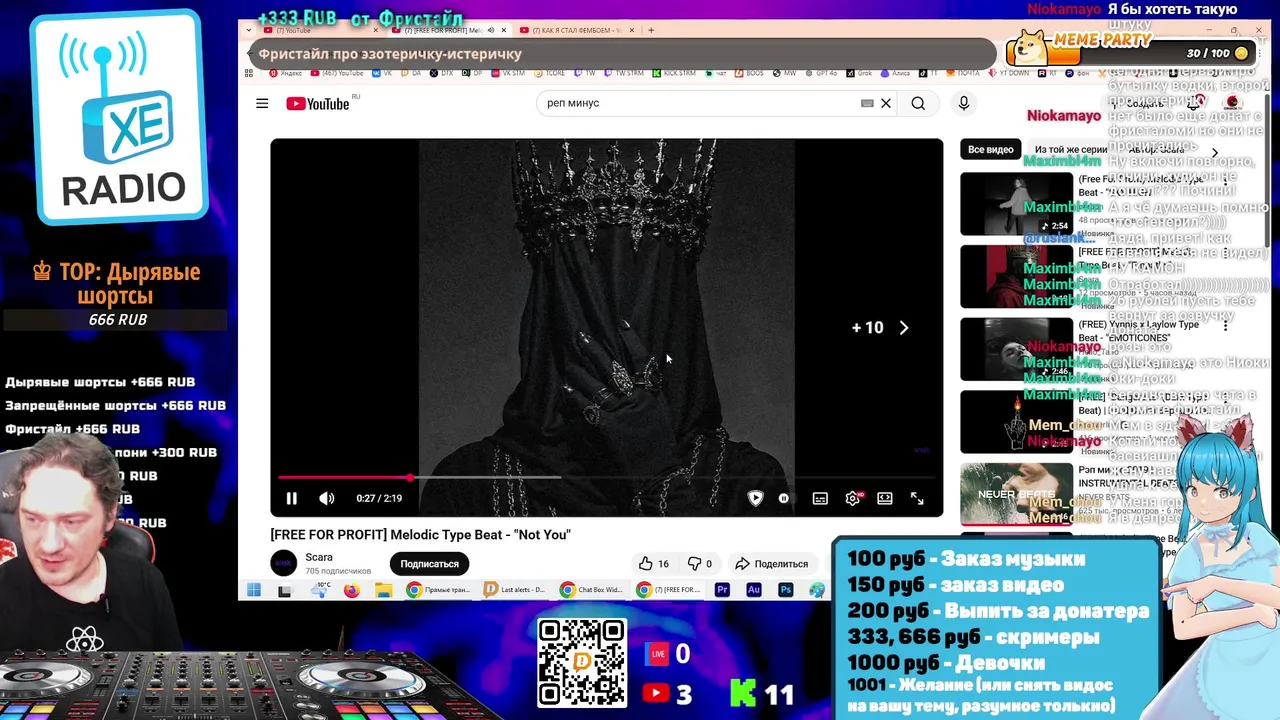
Task: Open the Grok bookmark
Action: (860, 73)
